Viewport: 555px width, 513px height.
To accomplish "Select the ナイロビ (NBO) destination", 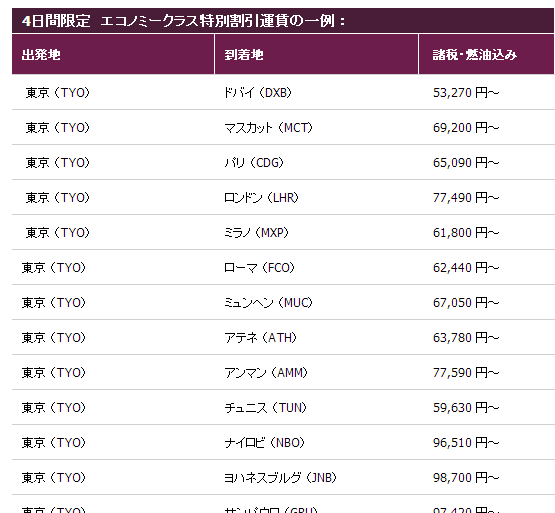I will (264, 443).
